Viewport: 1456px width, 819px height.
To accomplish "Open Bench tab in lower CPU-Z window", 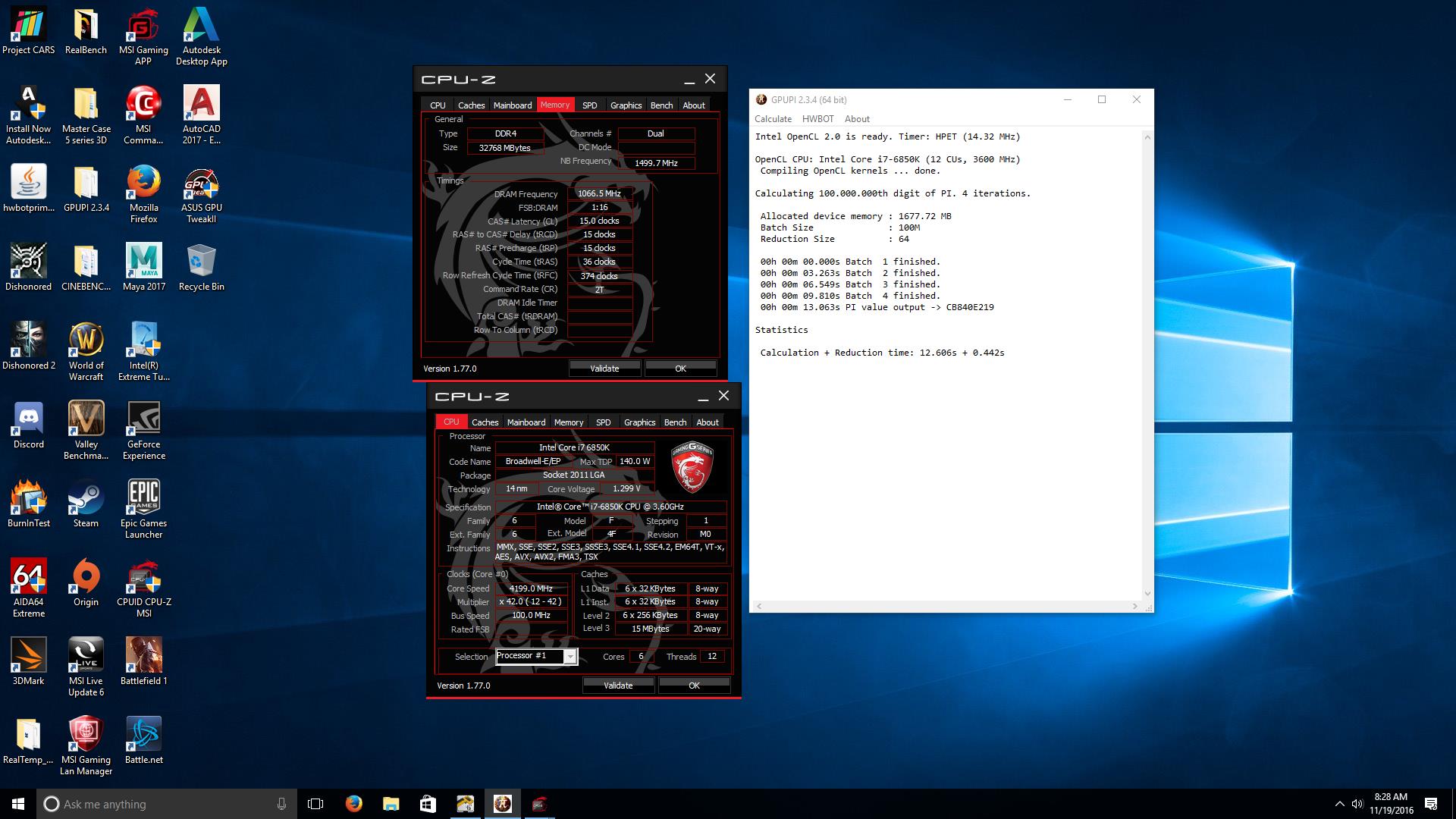I will point(675,422).
